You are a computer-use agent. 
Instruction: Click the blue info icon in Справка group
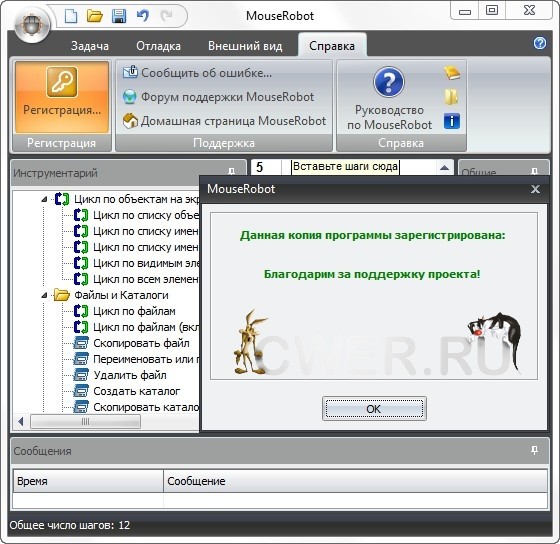[x=452, y=121]
